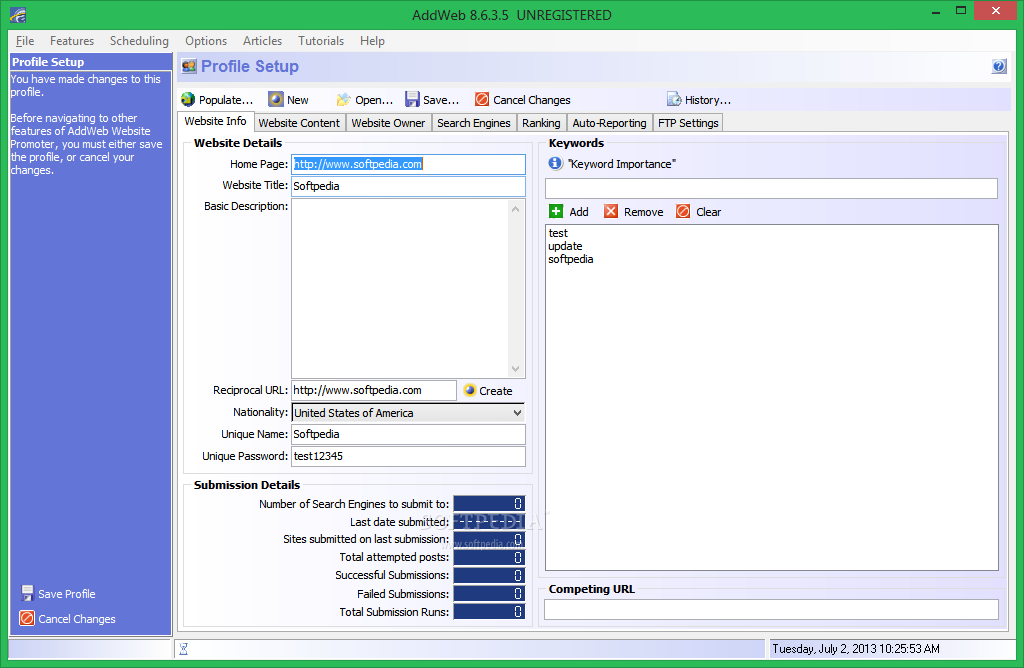Screen dimensions: 1024x668
Task: Click the Create button label
Action: pos(496,390)
